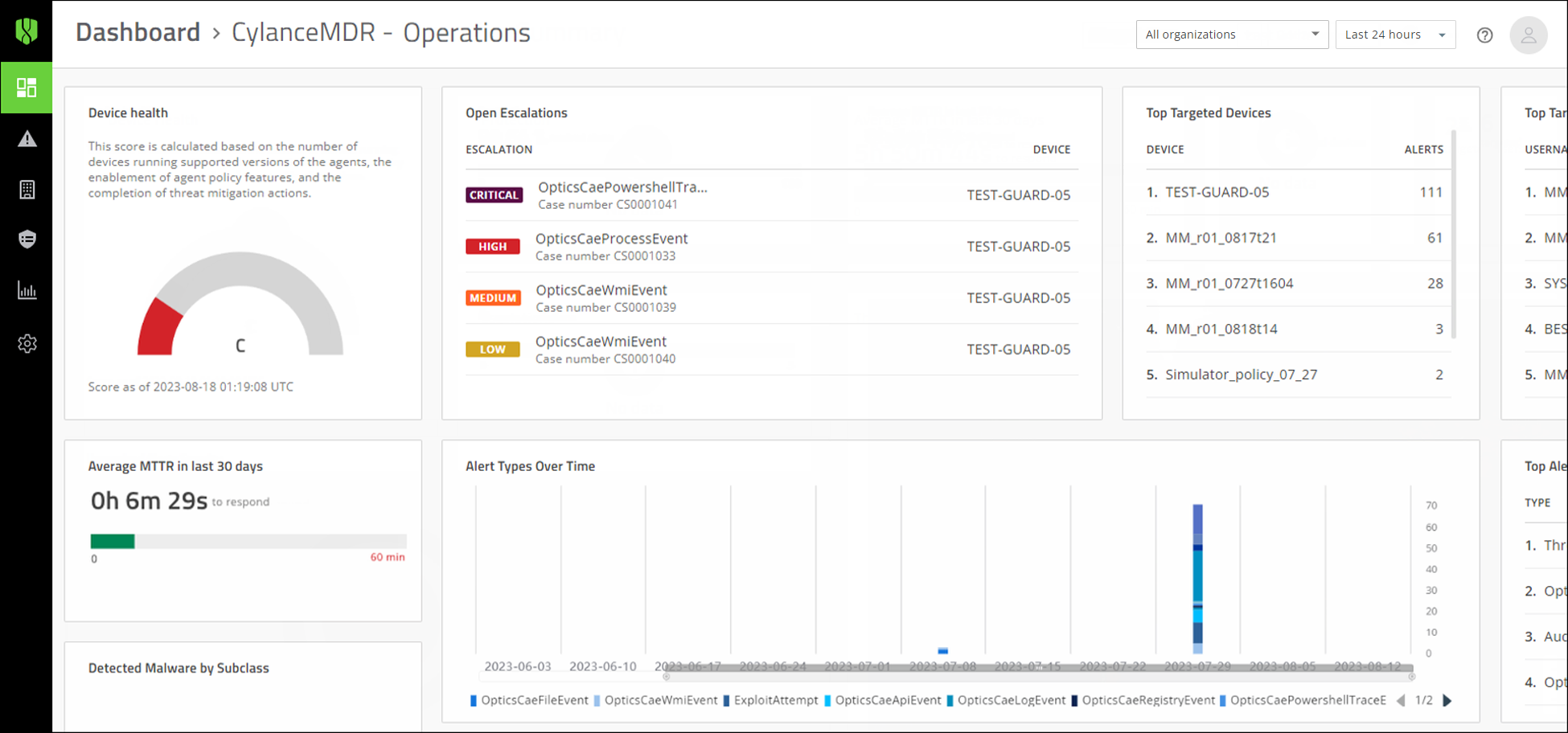Open the Alerts triangle sidebar icon
The width and height of the screenshot is (1568, 733).
(x=27, y=139)
